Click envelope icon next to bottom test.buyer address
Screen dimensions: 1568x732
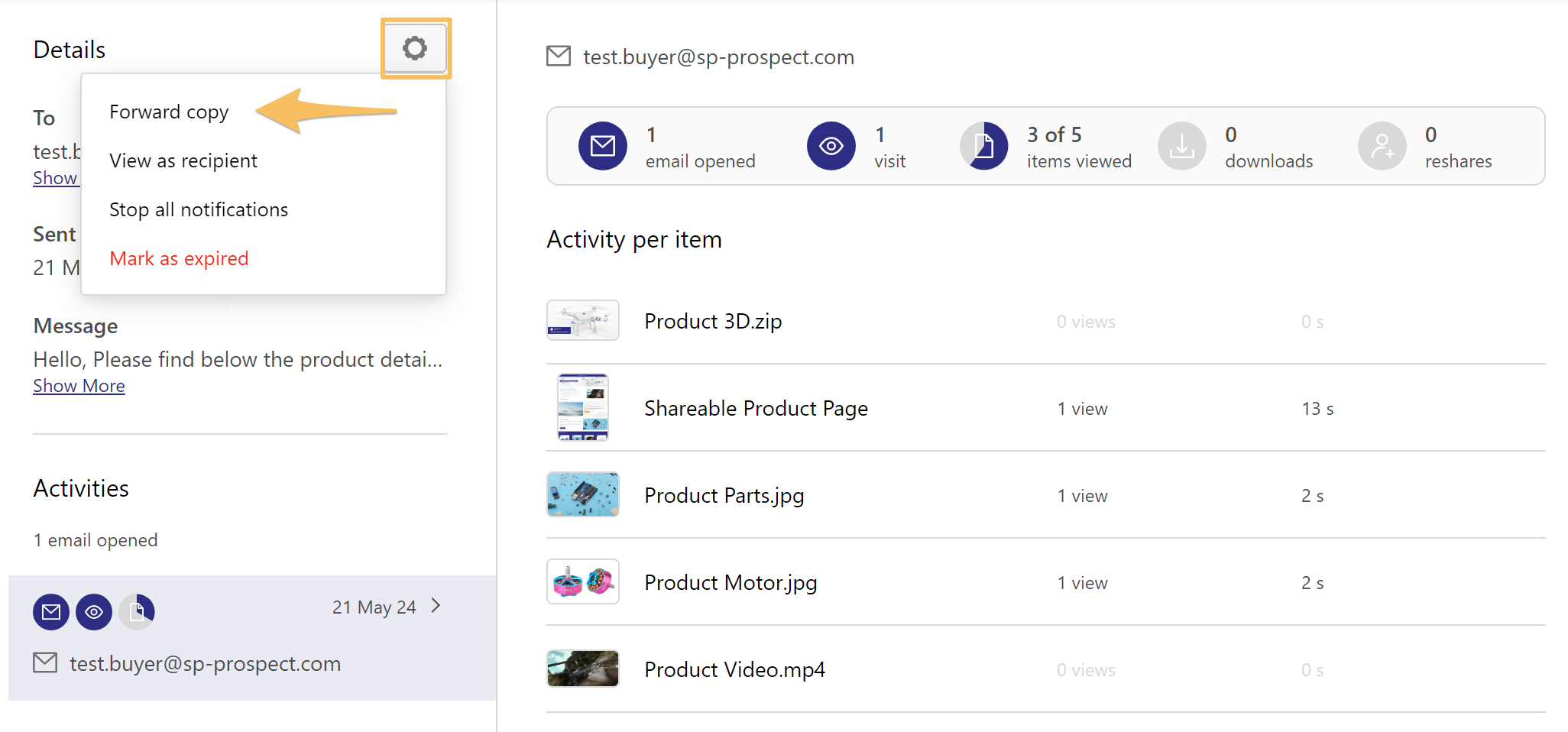click(x=45, y=663)
